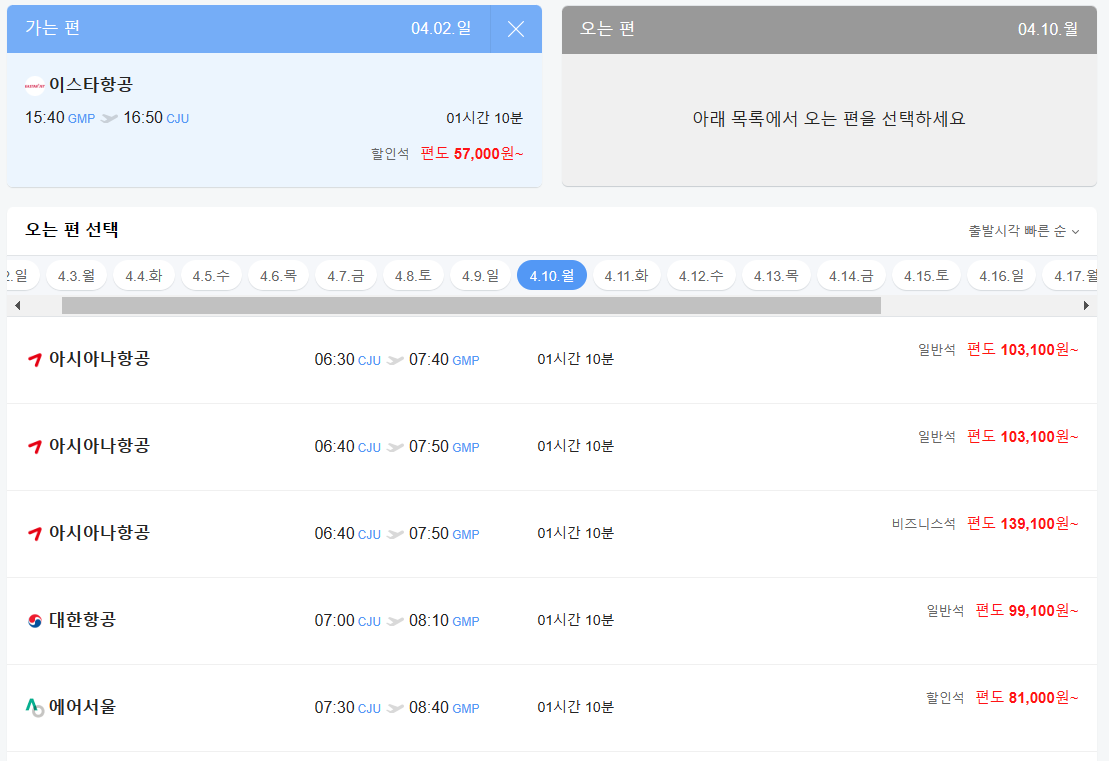Screen dimensions: 1109x761
Task: Click the 04.02.일 departure date label
Action: coord(441,29)
